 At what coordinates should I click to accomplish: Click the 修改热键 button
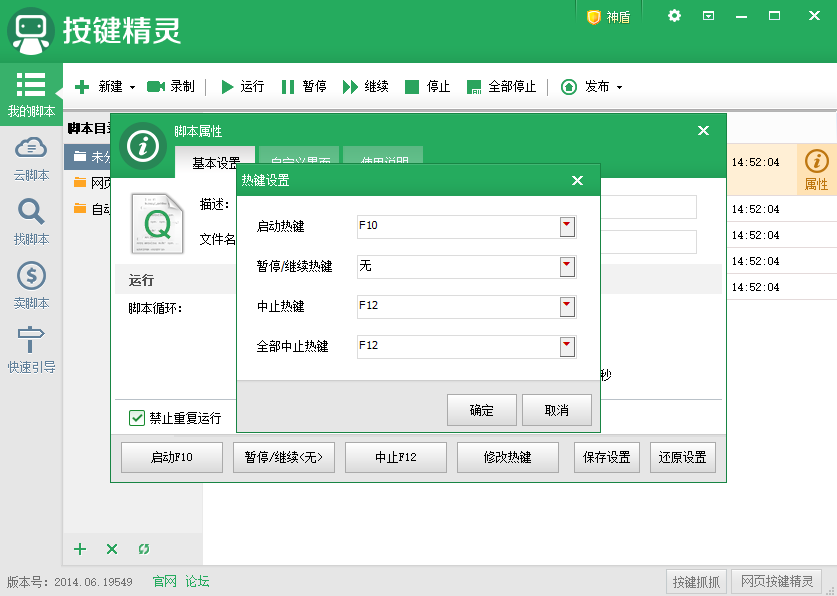(x=508, y=457)
